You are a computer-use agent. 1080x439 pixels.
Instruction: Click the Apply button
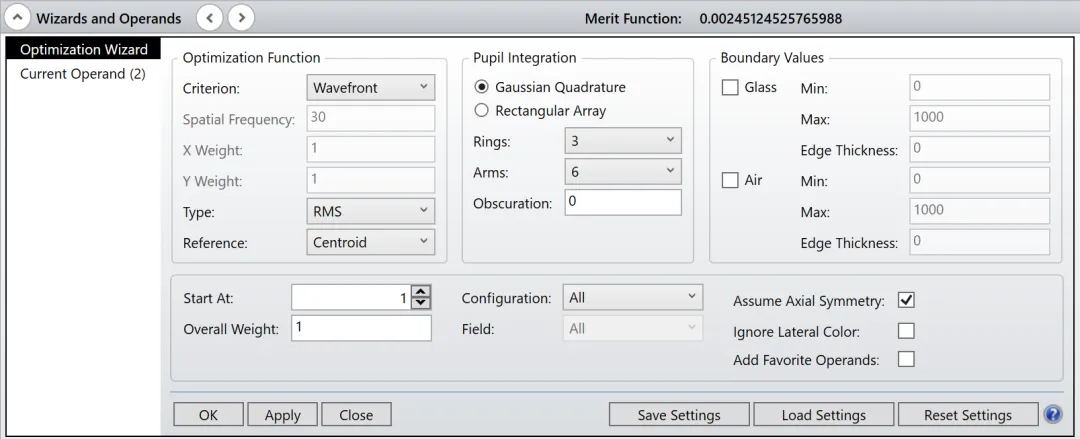[282, 415]
